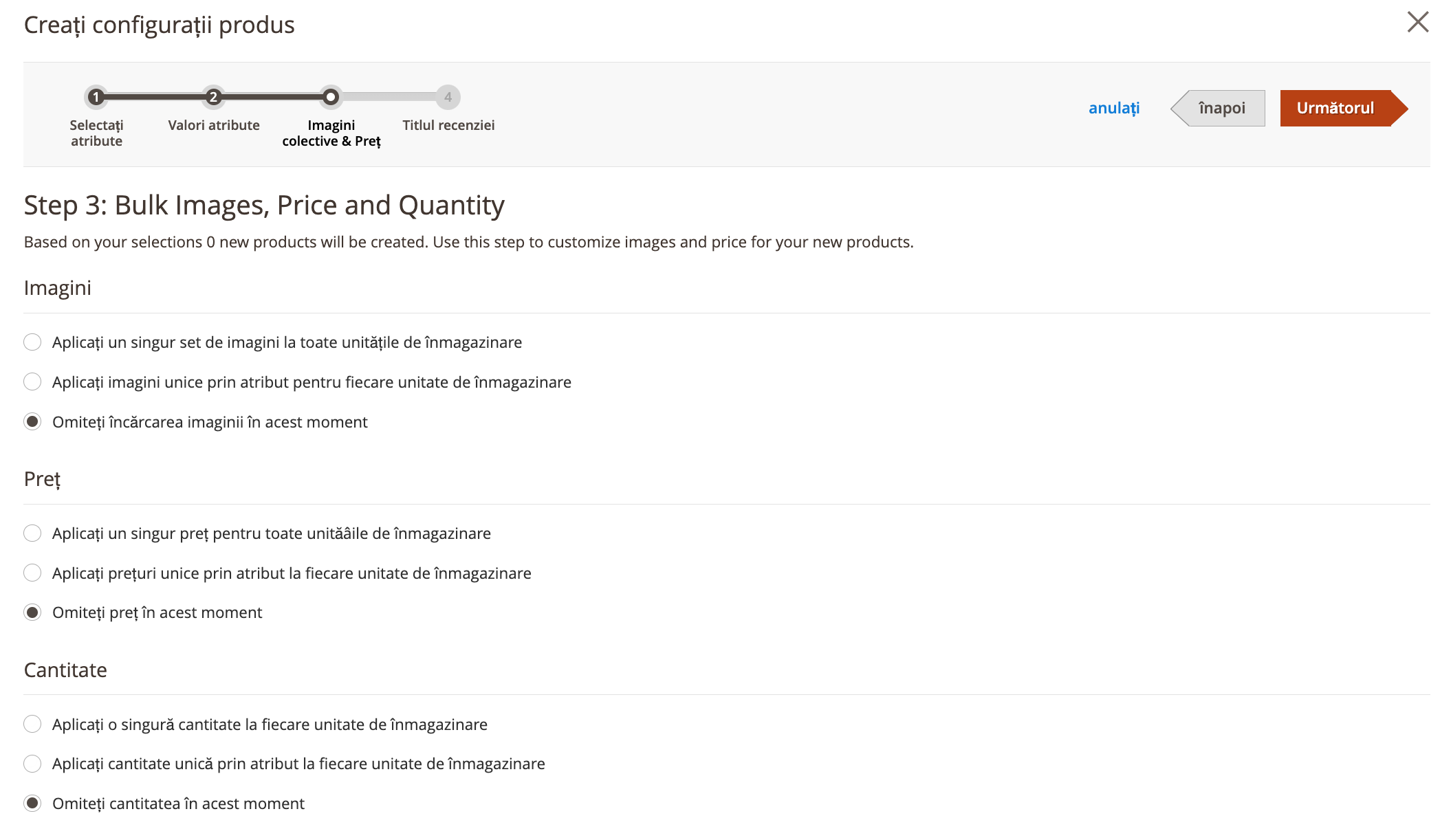This screenshot has width=1440, height=840.
Task: Select the Imagini colective & Preț step label
Action: click(331, 133)
